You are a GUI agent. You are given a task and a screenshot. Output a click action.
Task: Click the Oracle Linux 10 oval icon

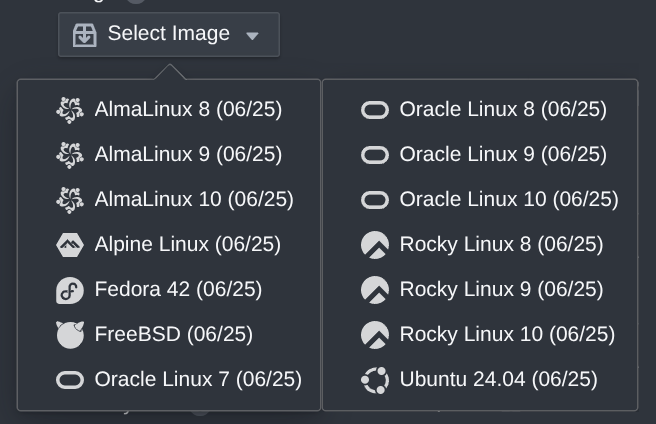(374, 200)
